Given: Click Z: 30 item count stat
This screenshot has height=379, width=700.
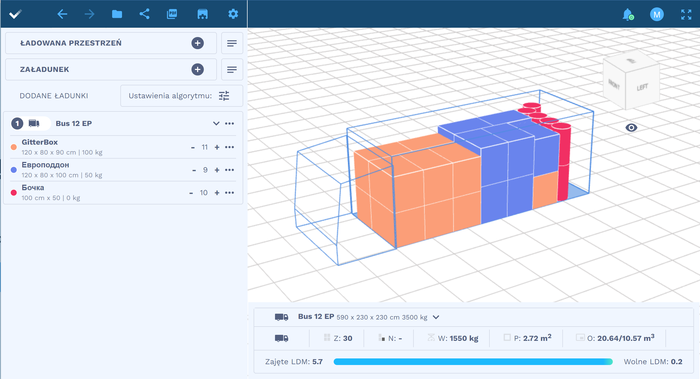Looking at the screenshot, I should coord(338,338).
